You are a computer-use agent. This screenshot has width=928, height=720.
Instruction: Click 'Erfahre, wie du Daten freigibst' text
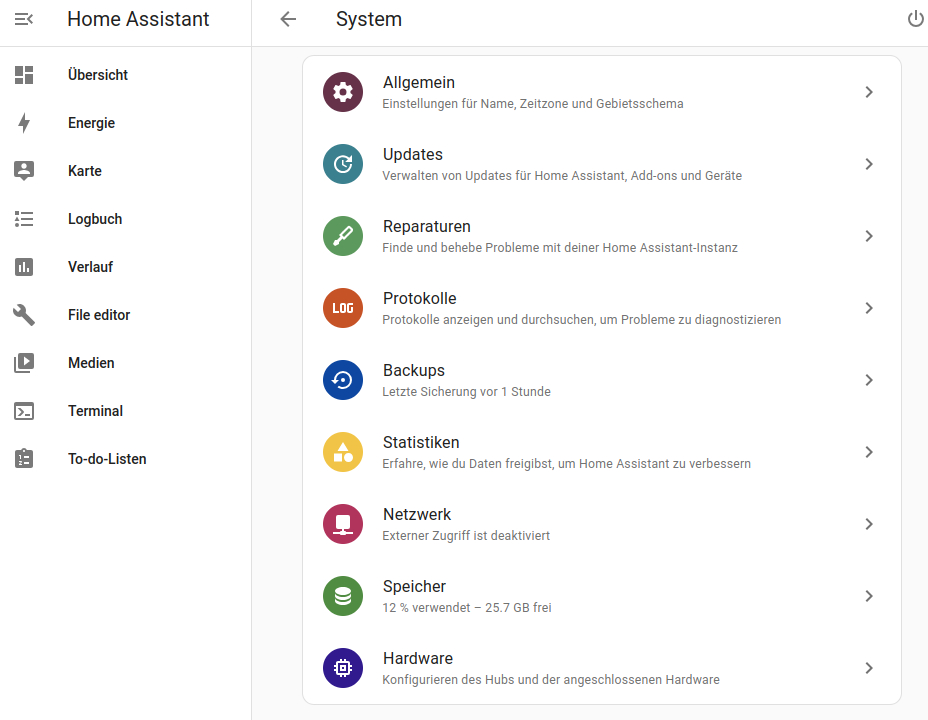click(566, 464)
